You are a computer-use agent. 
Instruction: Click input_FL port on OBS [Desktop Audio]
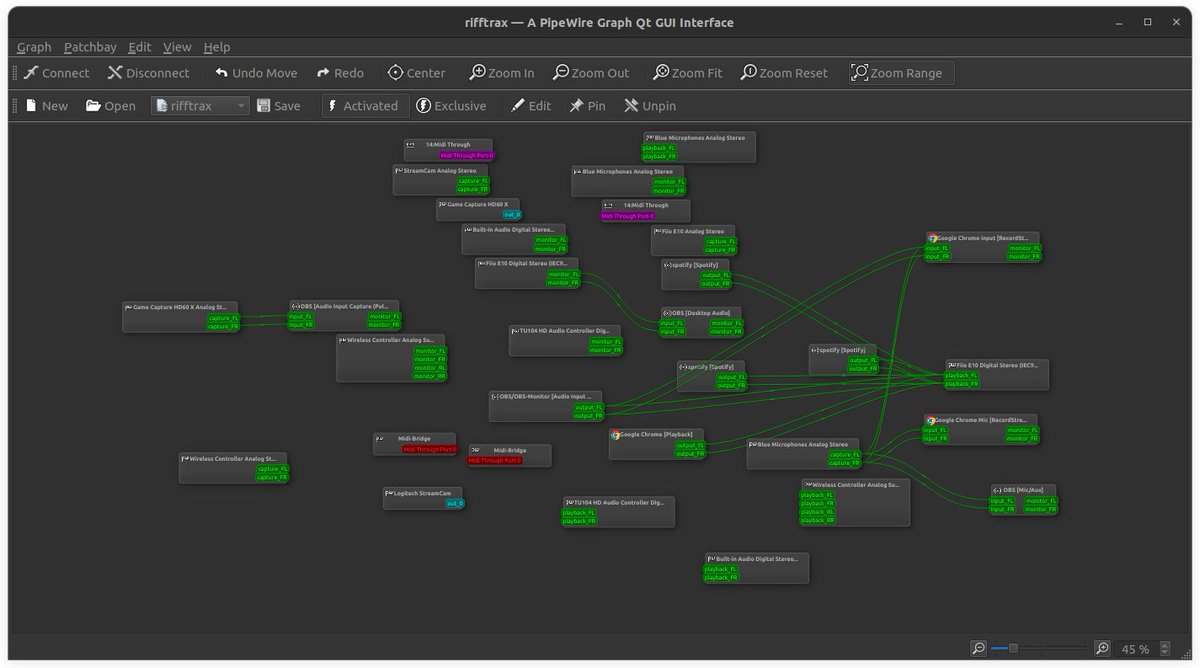click(673, 323)
